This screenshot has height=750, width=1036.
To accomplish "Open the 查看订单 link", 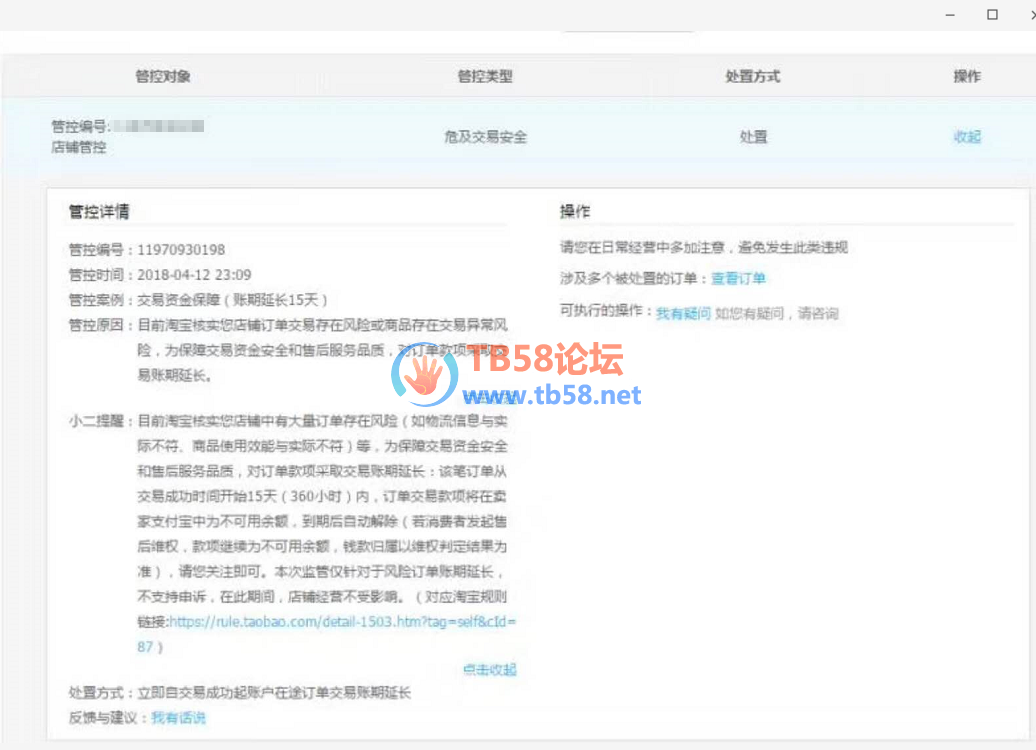I will 738,278.
